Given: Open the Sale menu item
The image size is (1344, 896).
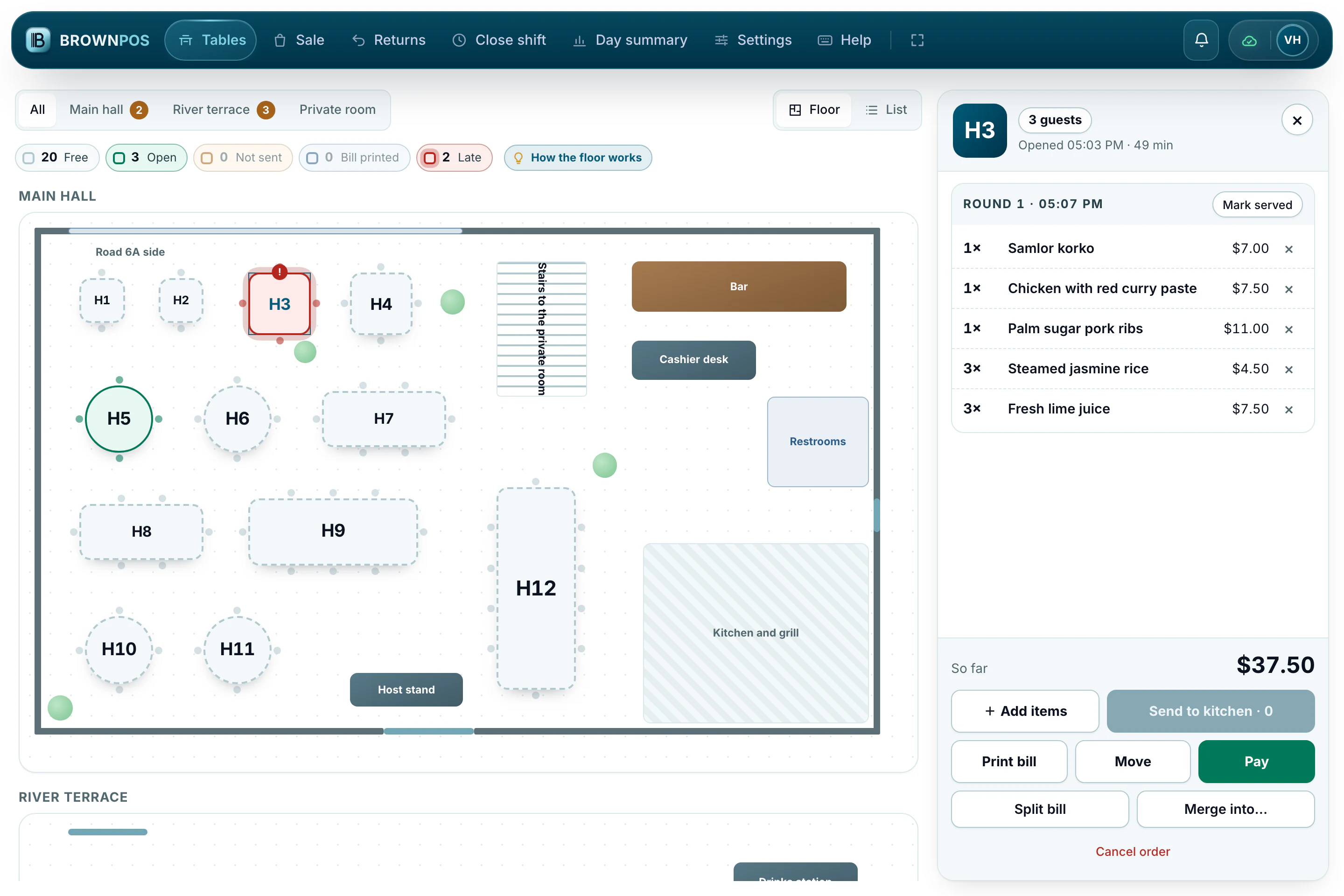Looking at the screenshot, I should pos(300,40).
